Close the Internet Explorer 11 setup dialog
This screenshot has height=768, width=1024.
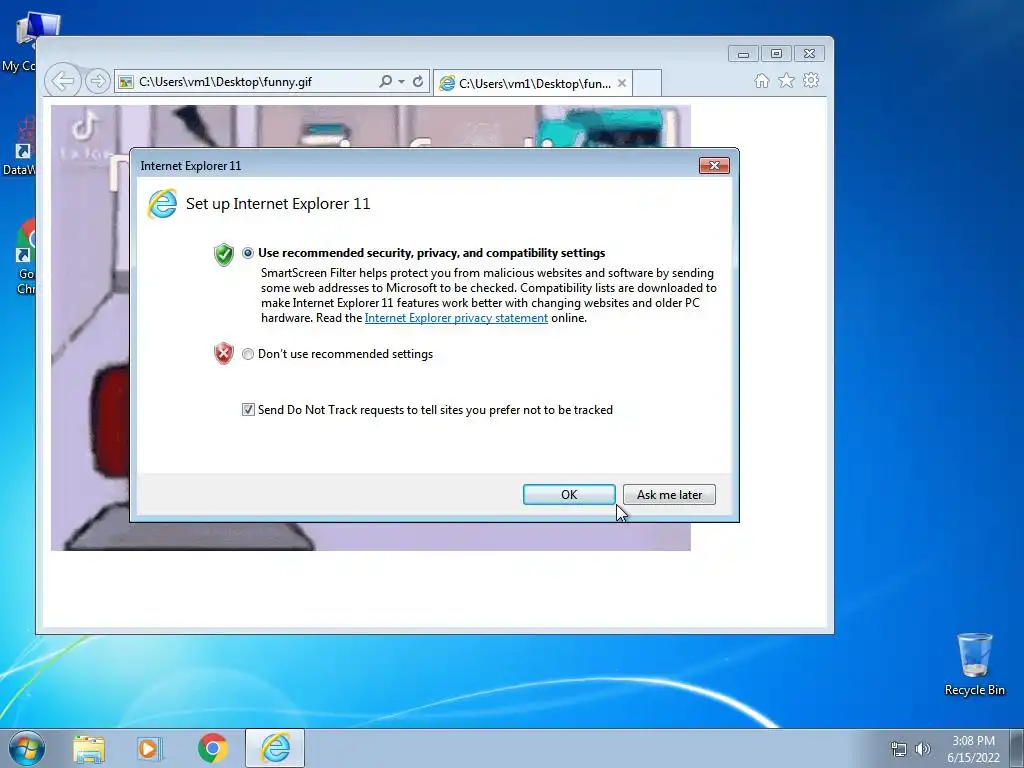tap(714, 166)
